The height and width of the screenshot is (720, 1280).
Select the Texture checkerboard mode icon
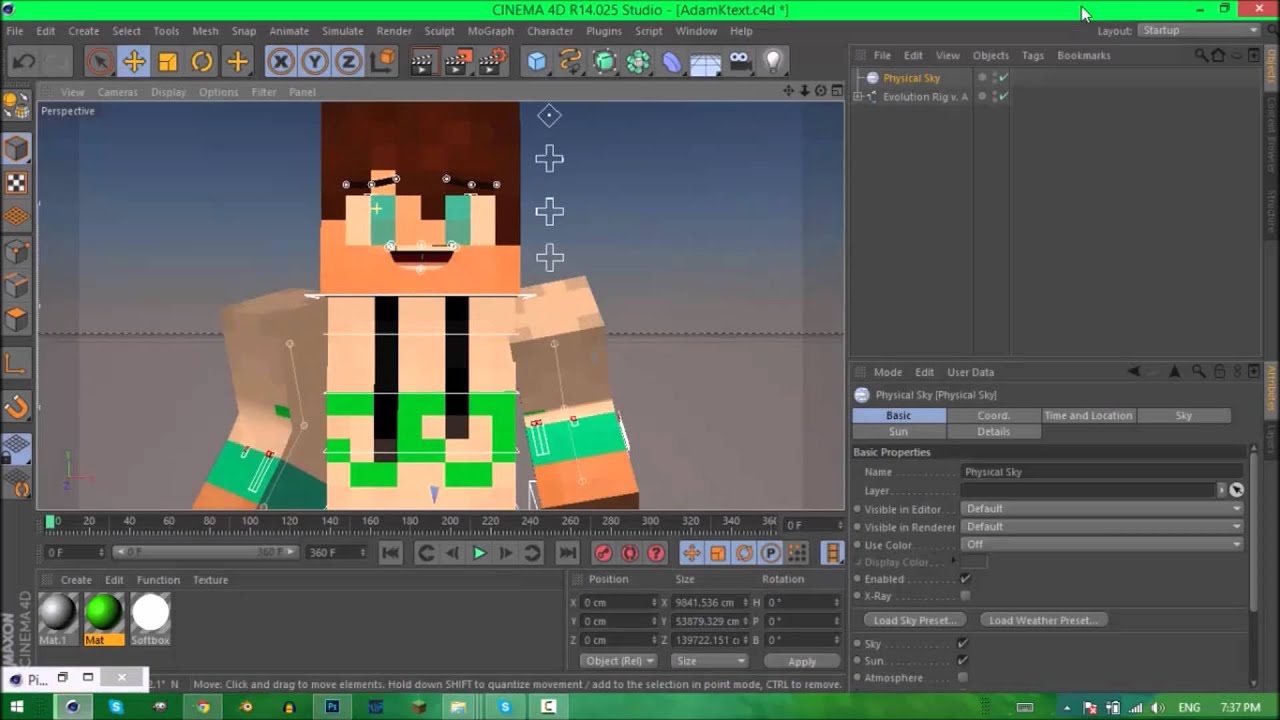tap(16, 183)
